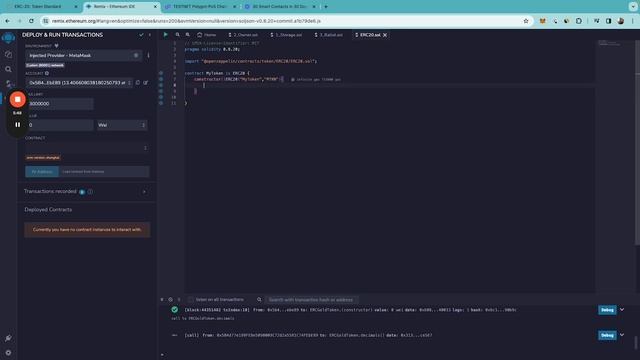Open the Solidity compiler sidebar icon
The width and height of the screenshot is (640, 360).
point(8,84)
